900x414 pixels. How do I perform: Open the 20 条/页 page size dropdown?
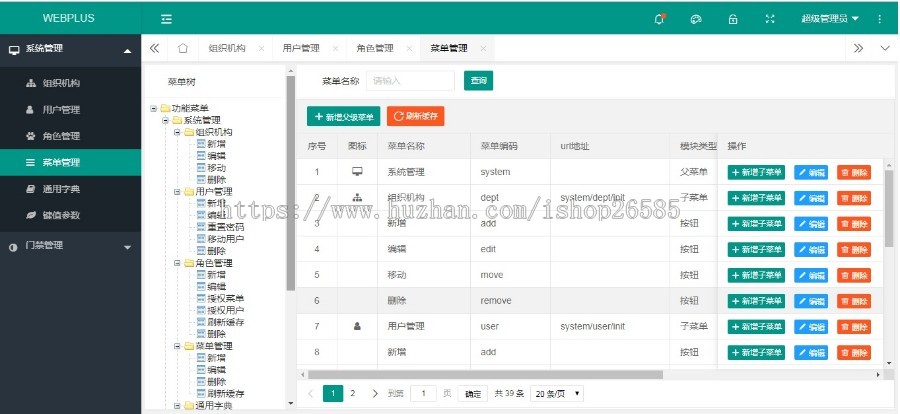pos(557,394)
